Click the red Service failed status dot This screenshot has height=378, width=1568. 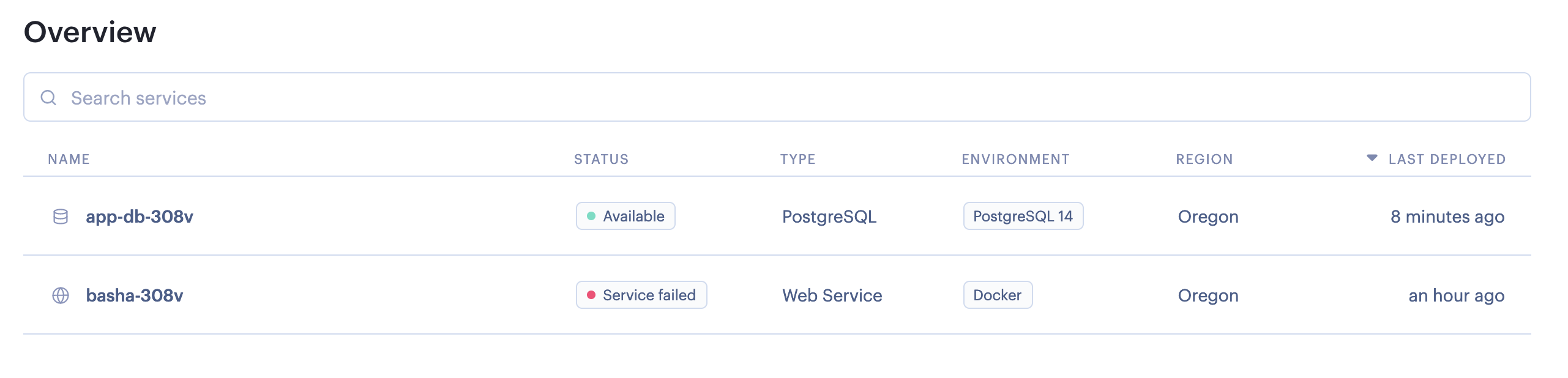(x=591, y=295)
